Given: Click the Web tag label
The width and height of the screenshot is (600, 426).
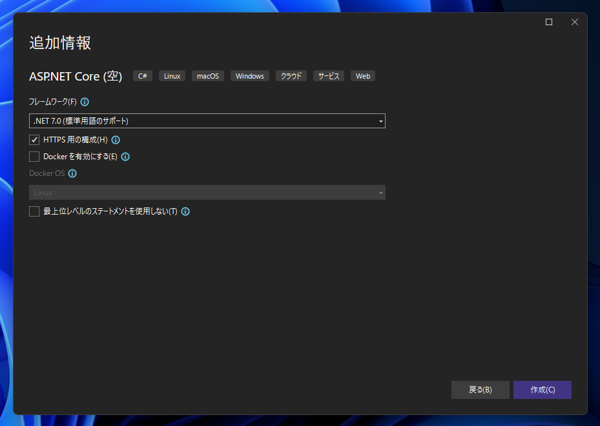Looking at the screenshot, I should 363,76.
